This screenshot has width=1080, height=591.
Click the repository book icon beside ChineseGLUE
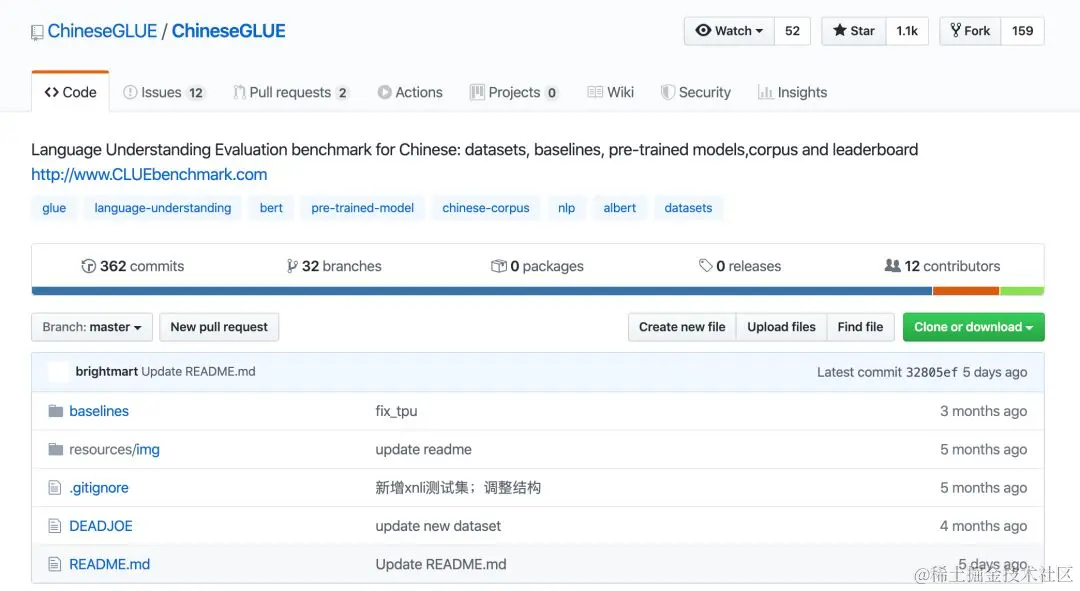tap(37, 32)
